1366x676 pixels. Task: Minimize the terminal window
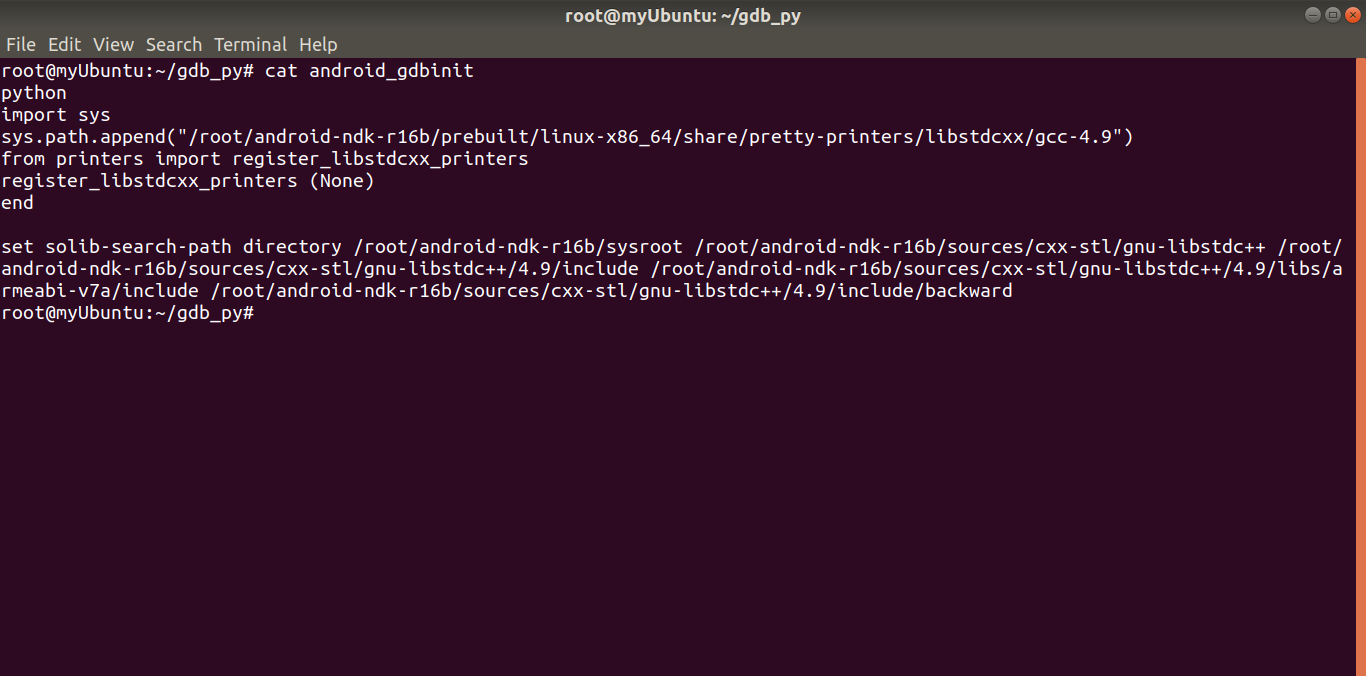pos(1313,15)
